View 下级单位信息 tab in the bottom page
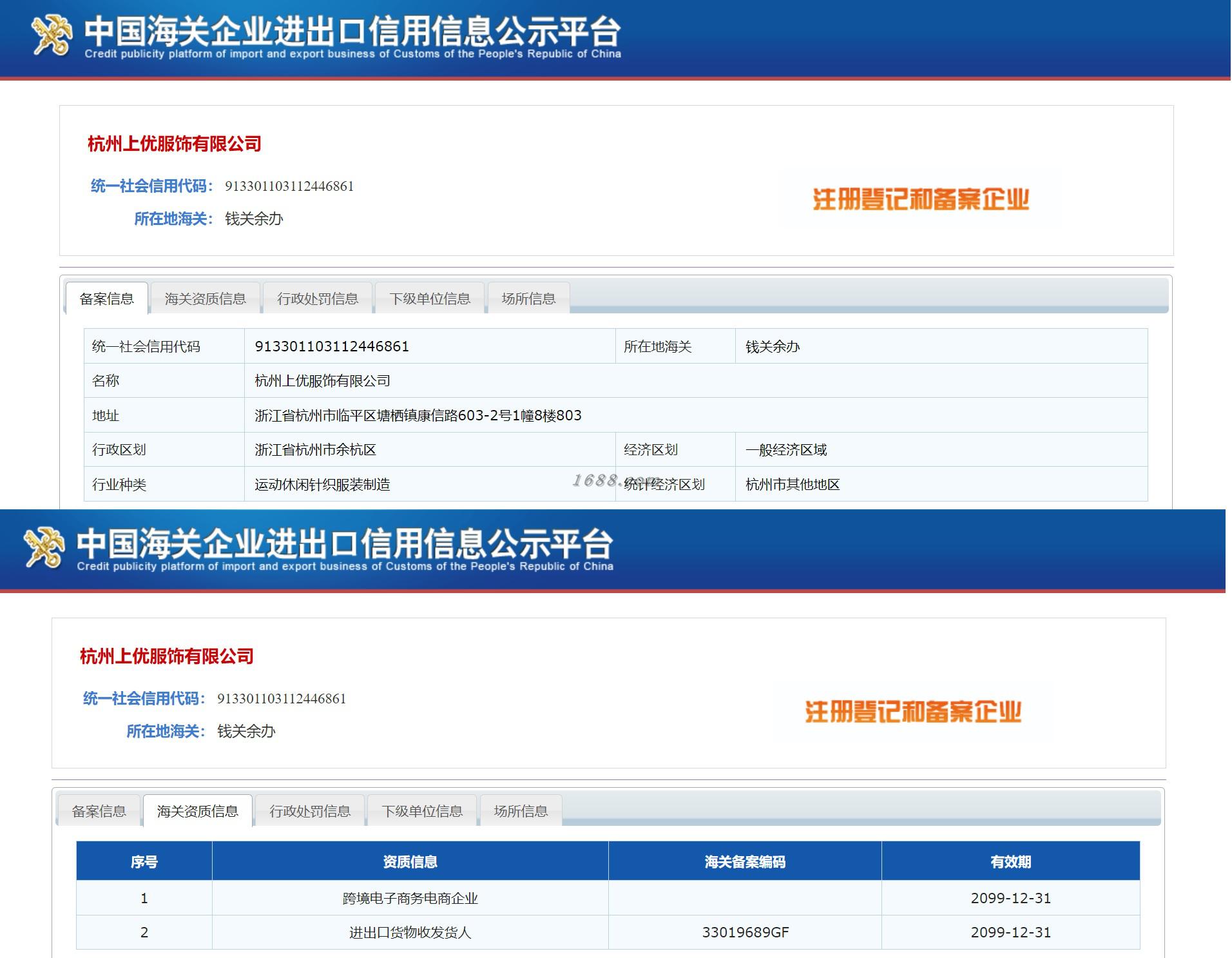 pos(422,811)
